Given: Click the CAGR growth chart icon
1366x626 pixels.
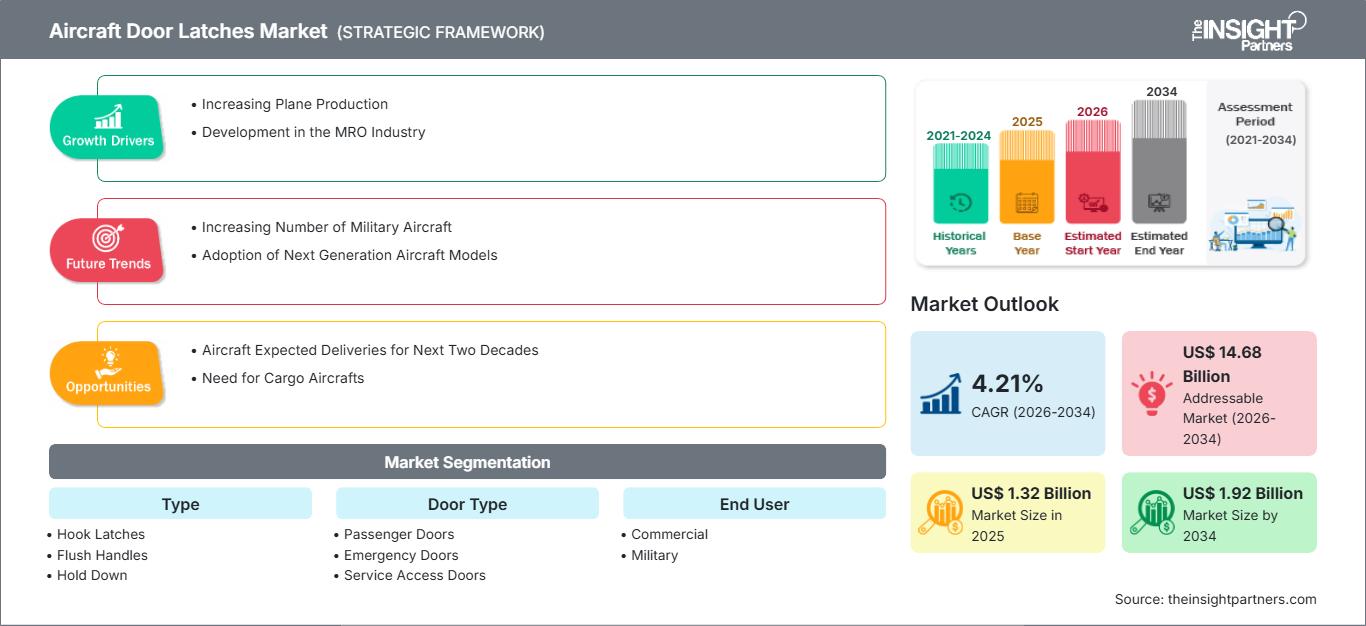Looking at the screenshot, I should [941, 392].
